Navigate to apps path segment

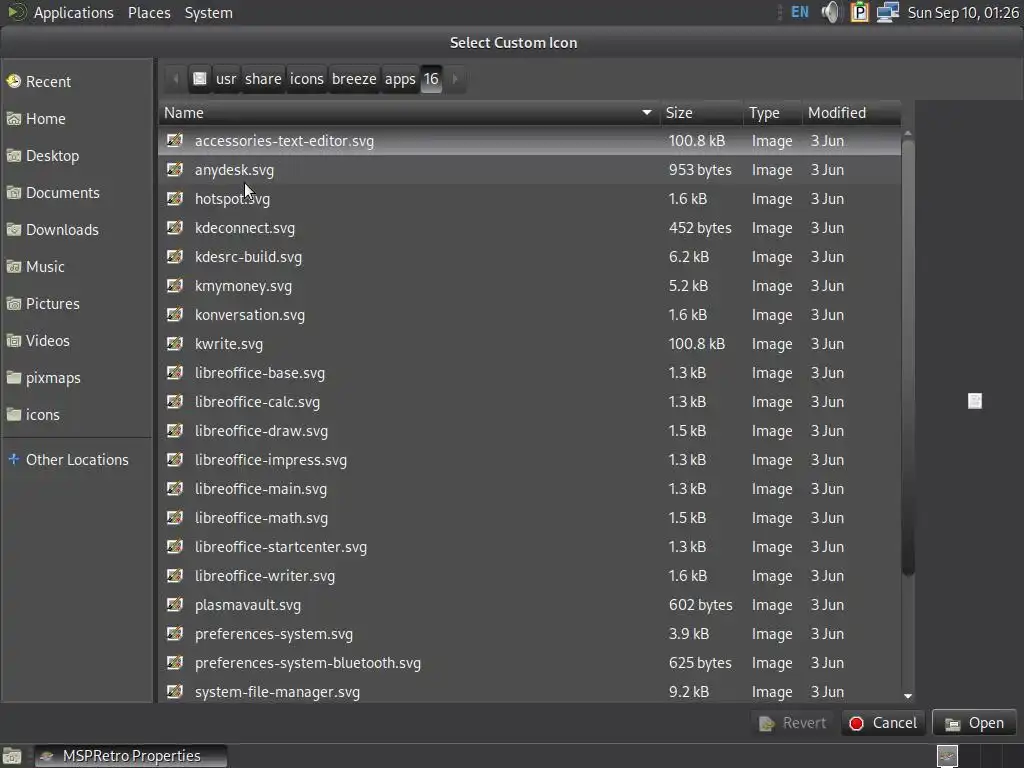coord(400,79)
